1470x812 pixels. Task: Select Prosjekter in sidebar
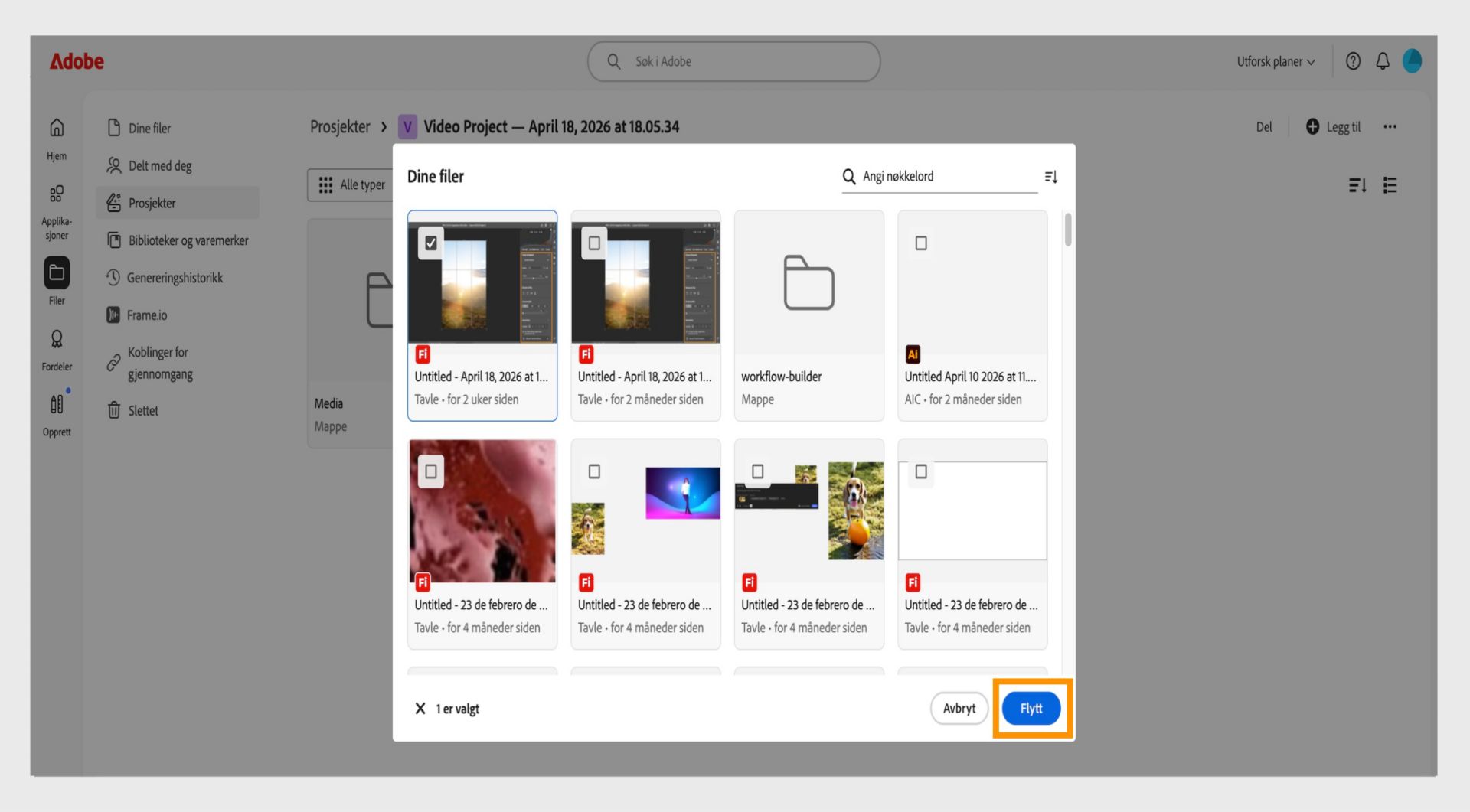178,203
